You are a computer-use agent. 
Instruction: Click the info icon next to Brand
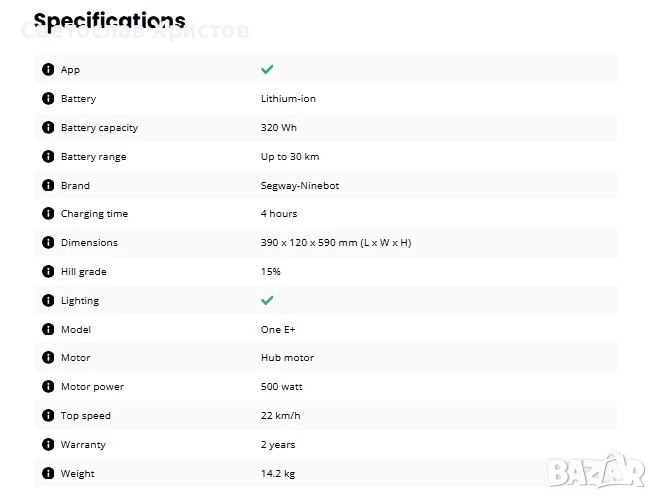click(x=47, y=186)
